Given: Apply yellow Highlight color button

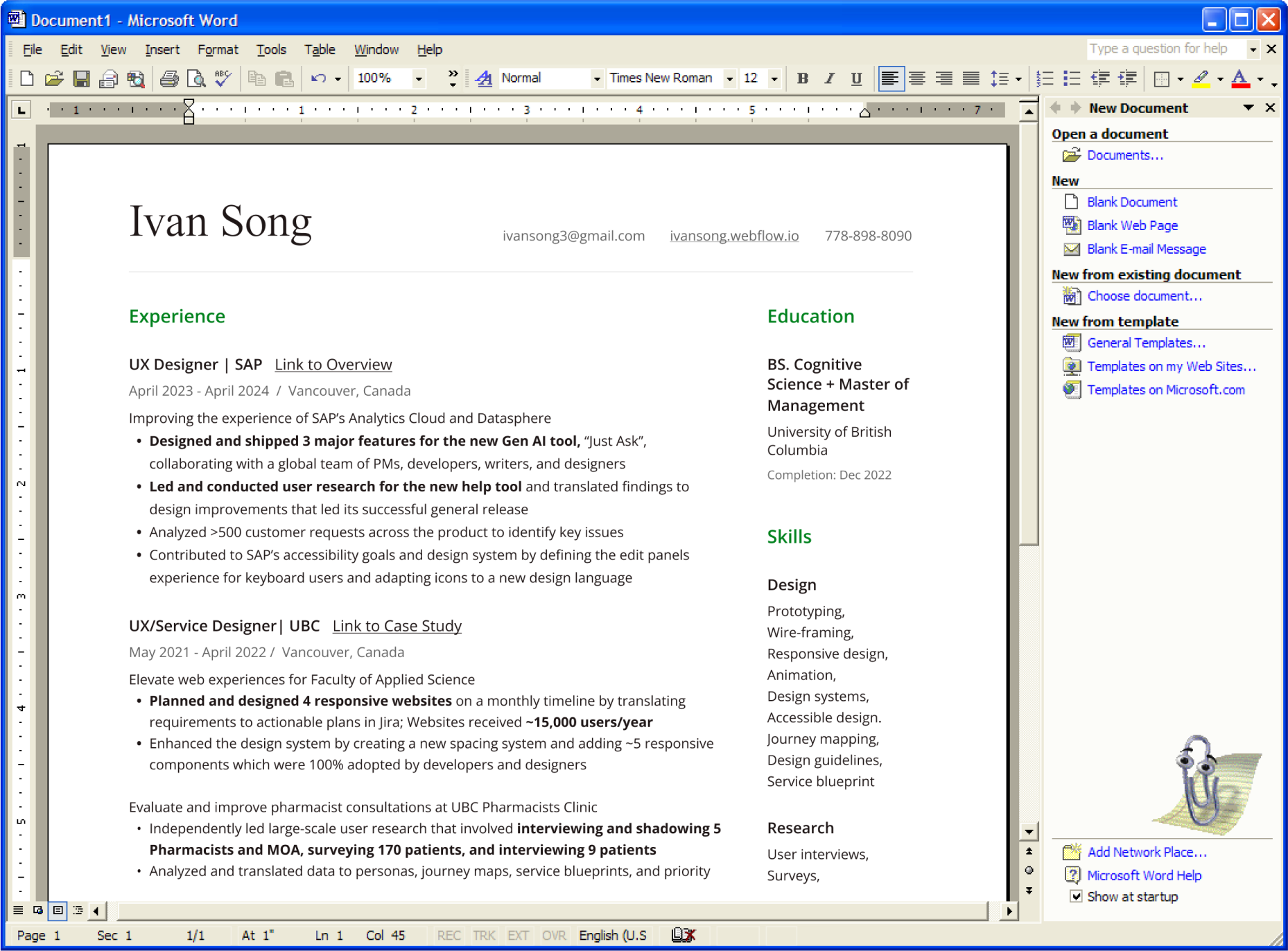Looking at the screenshot, I should (1201, 78).
